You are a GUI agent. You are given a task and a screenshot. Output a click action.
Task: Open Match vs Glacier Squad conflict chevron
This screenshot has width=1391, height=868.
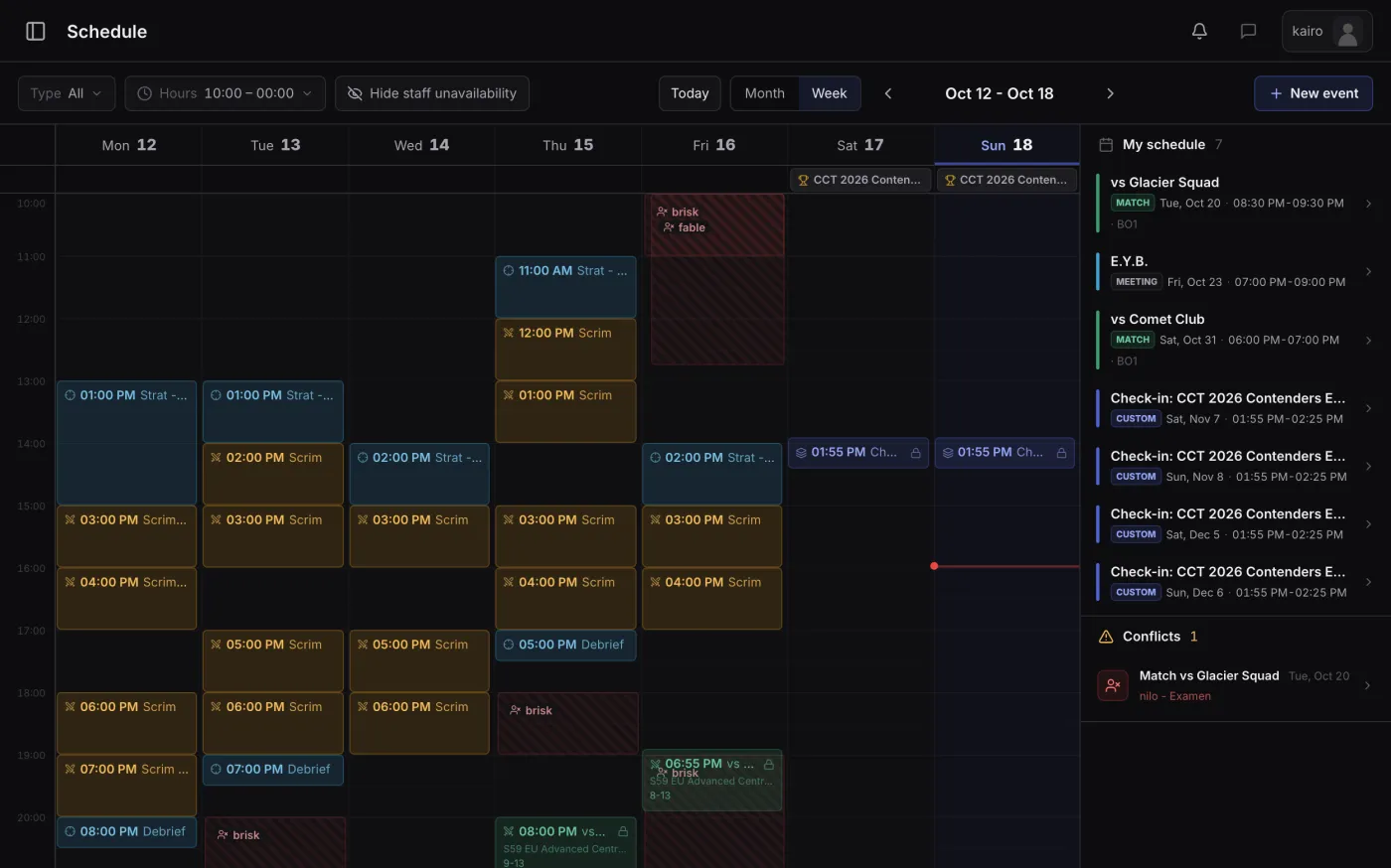(x=1368, y=685)
